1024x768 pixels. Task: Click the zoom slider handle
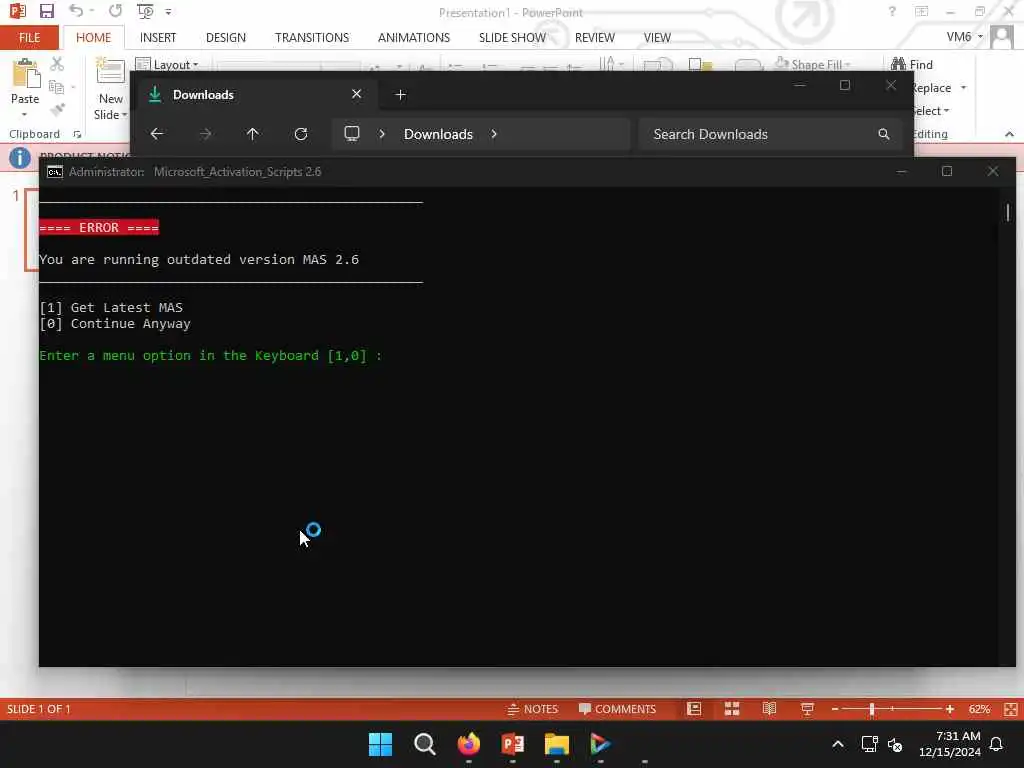tap(872, 709)
